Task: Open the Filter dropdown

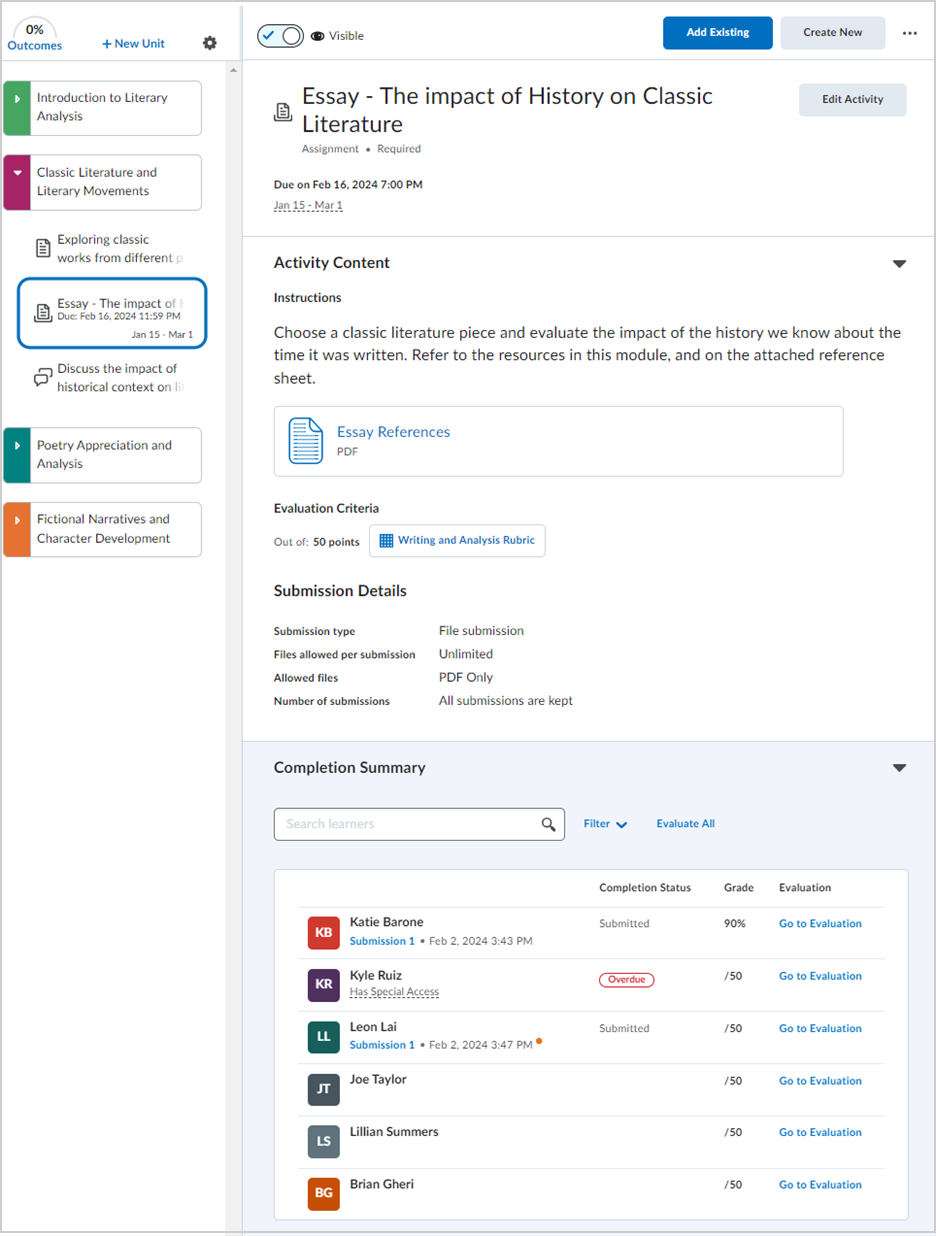Action: (x=605, y=824)
